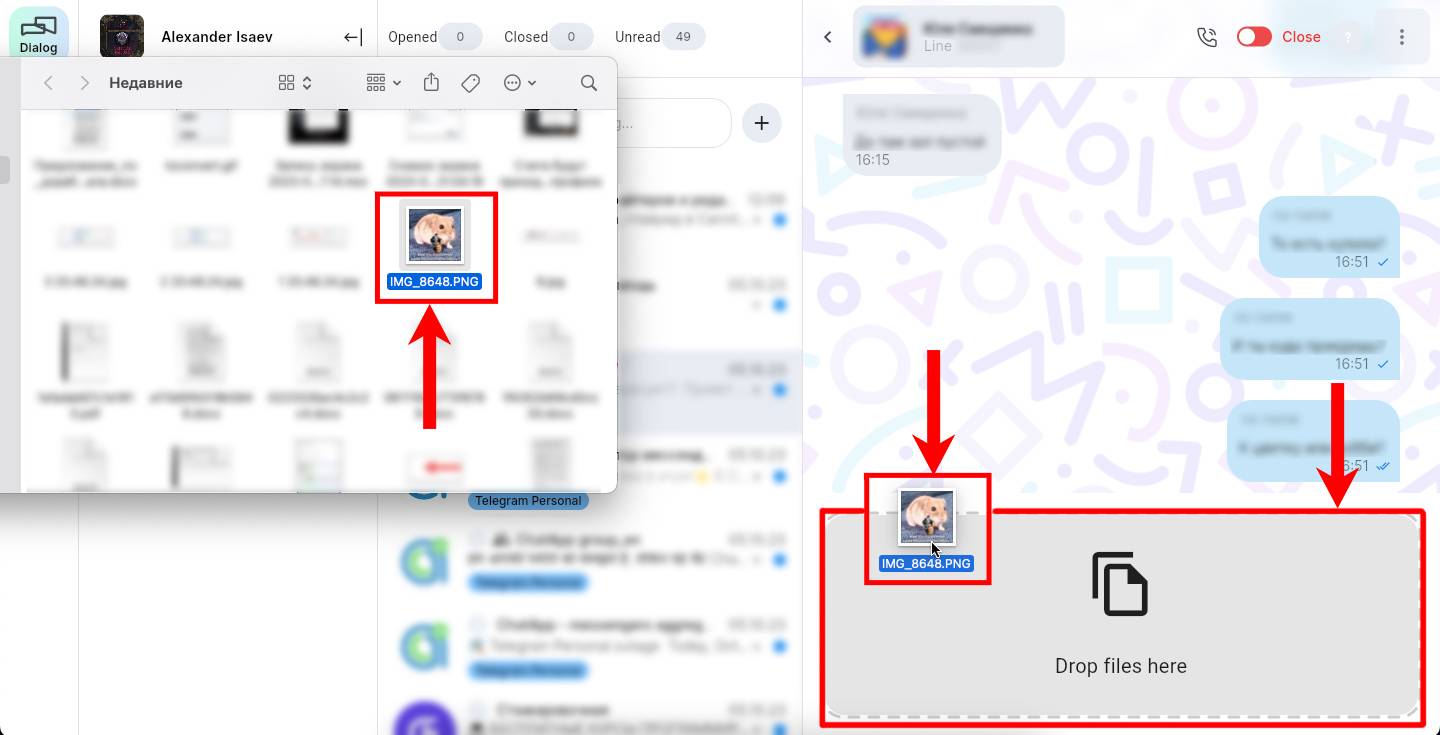Click the phone call icon
Screen dimensions: 1440x735
(1207, 37)
